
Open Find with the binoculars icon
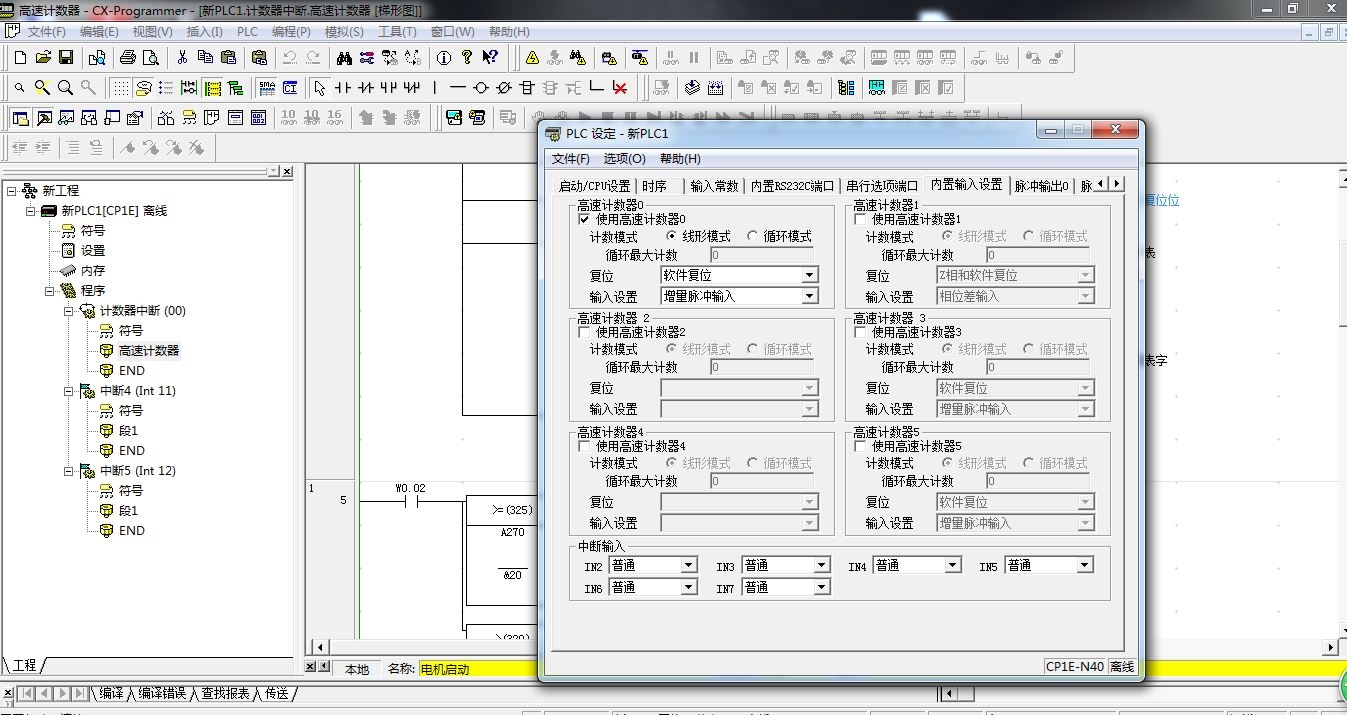pyautogui.click(x=344, y=57)
